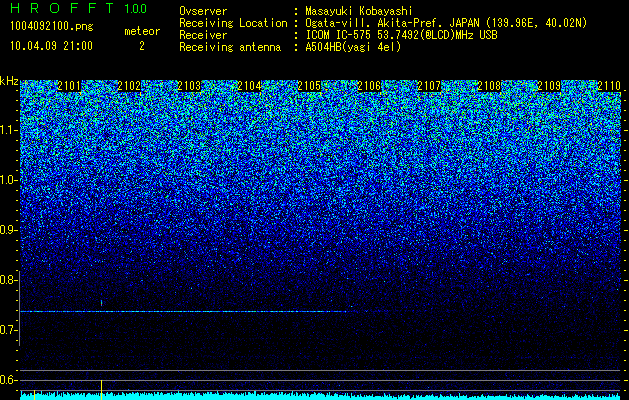Click the 1.1 frequency axis label
Viewport: 629px width, 400px height.
coord(8,130)
